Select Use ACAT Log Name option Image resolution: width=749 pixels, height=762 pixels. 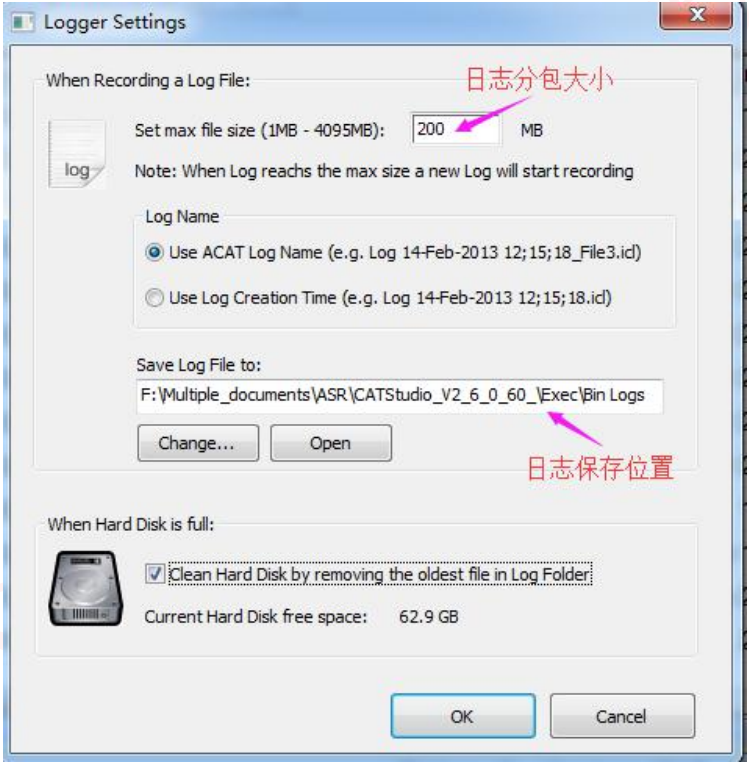pos(155,253)
